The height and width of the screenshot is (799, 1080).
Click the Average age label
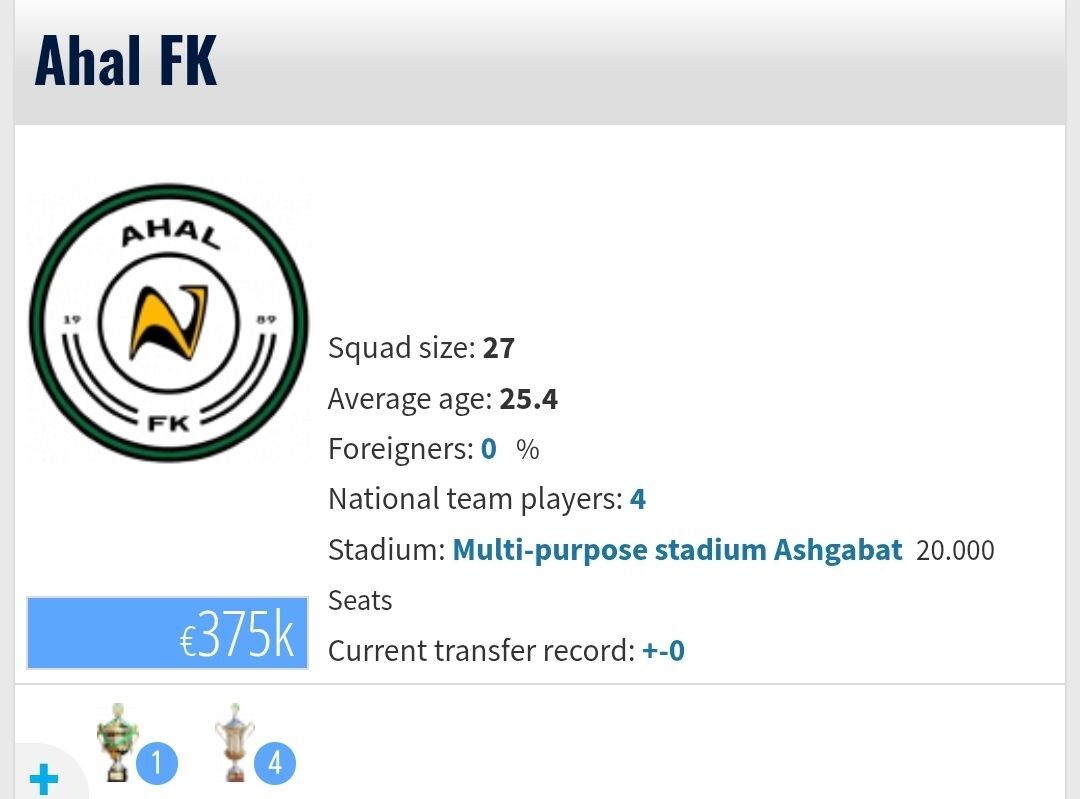coord(409,399)
